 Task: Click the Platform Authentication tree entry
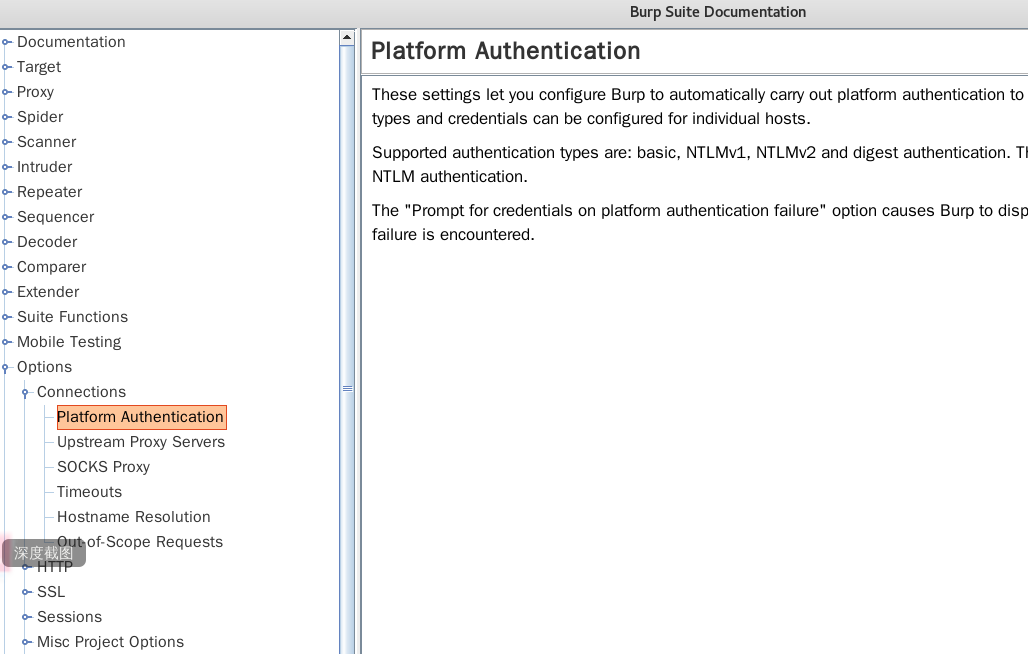coord(140,417)
